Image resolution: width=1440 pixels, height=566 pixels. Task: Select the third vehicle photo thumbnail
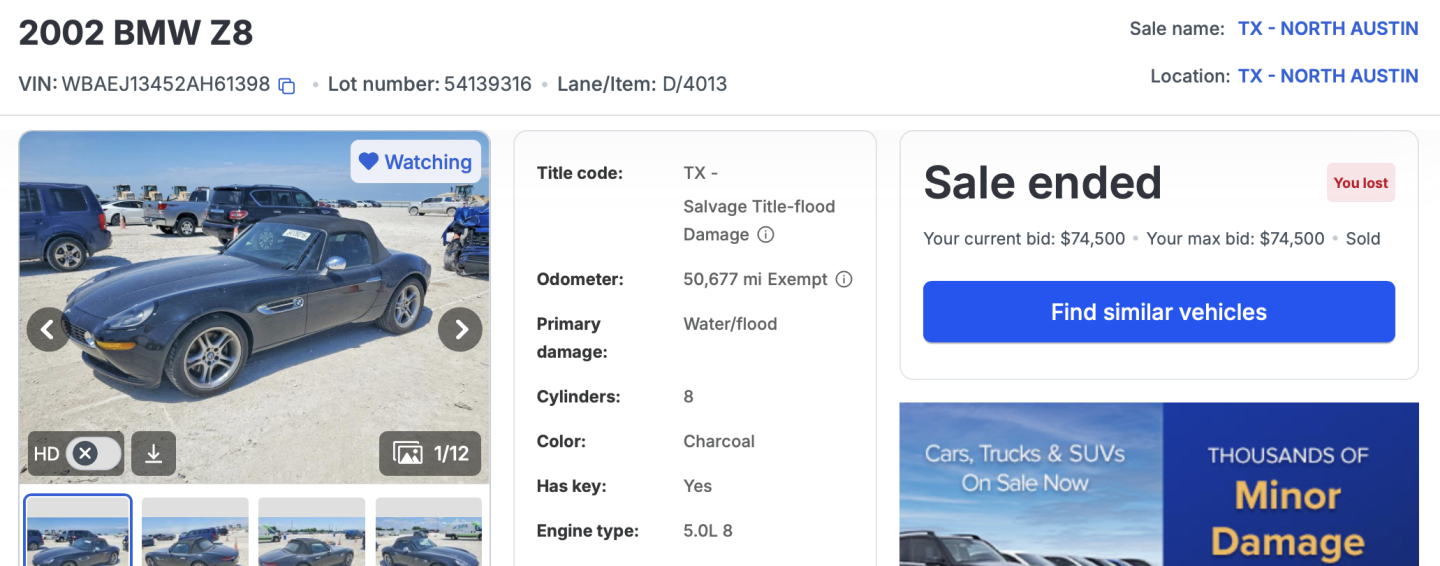312,531
